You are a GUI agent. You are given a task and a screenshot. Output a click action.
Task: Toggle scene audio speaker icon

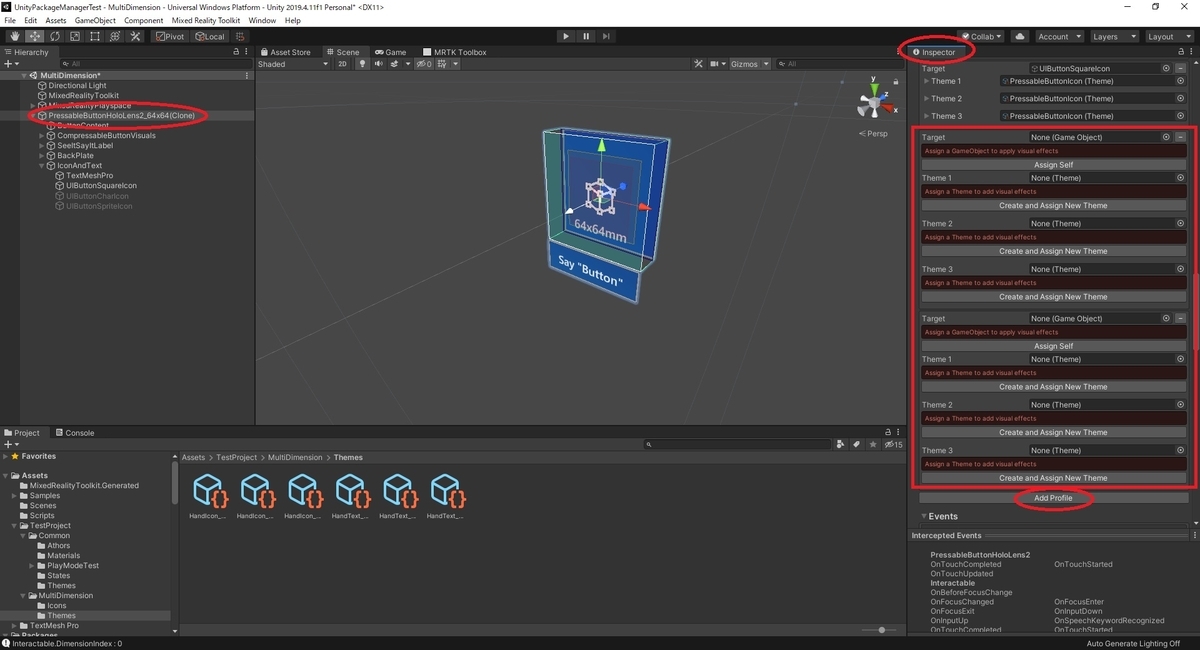379,64
